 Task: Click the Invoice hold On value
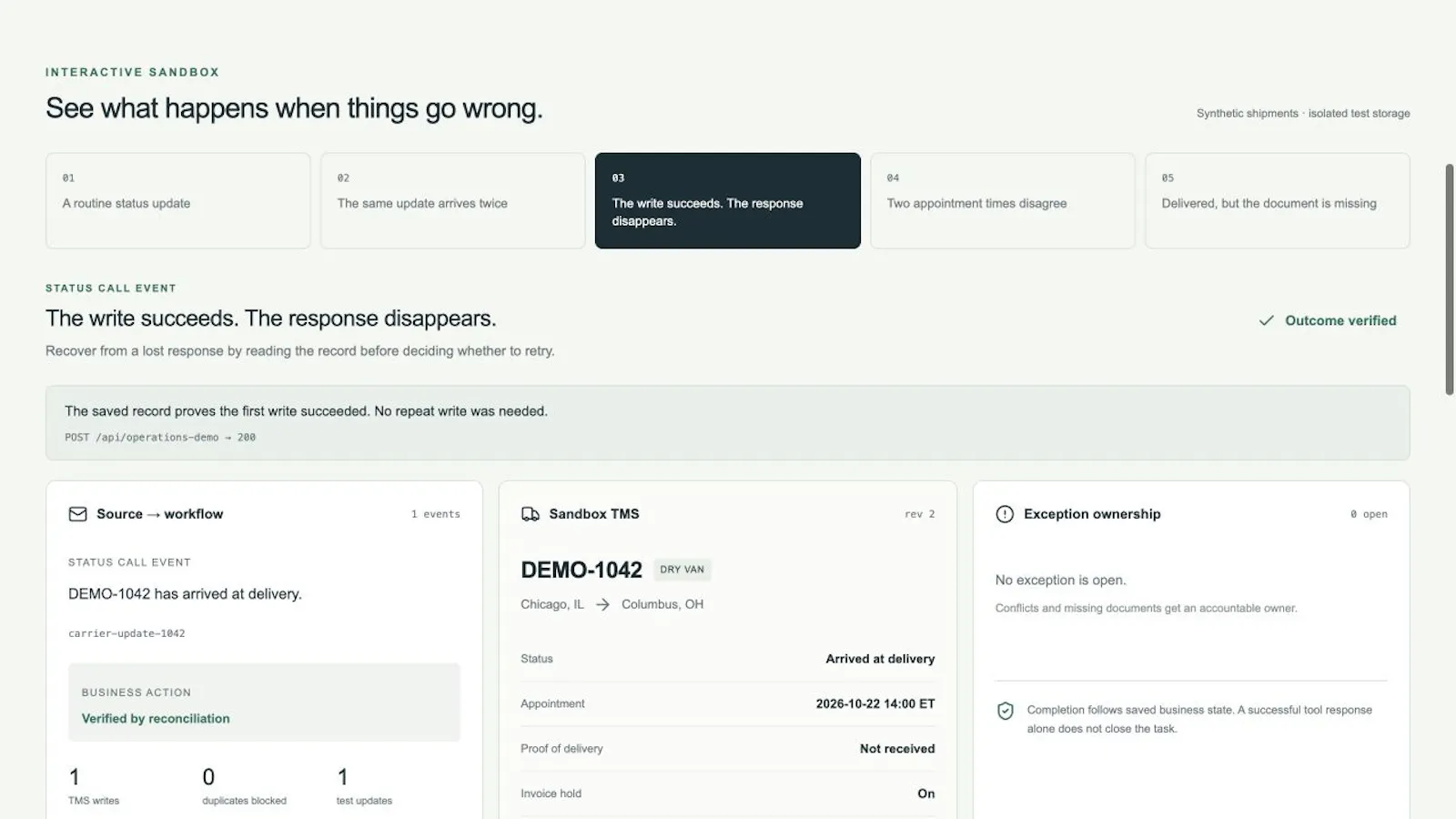pyautogui.click(x=926, y=794)
